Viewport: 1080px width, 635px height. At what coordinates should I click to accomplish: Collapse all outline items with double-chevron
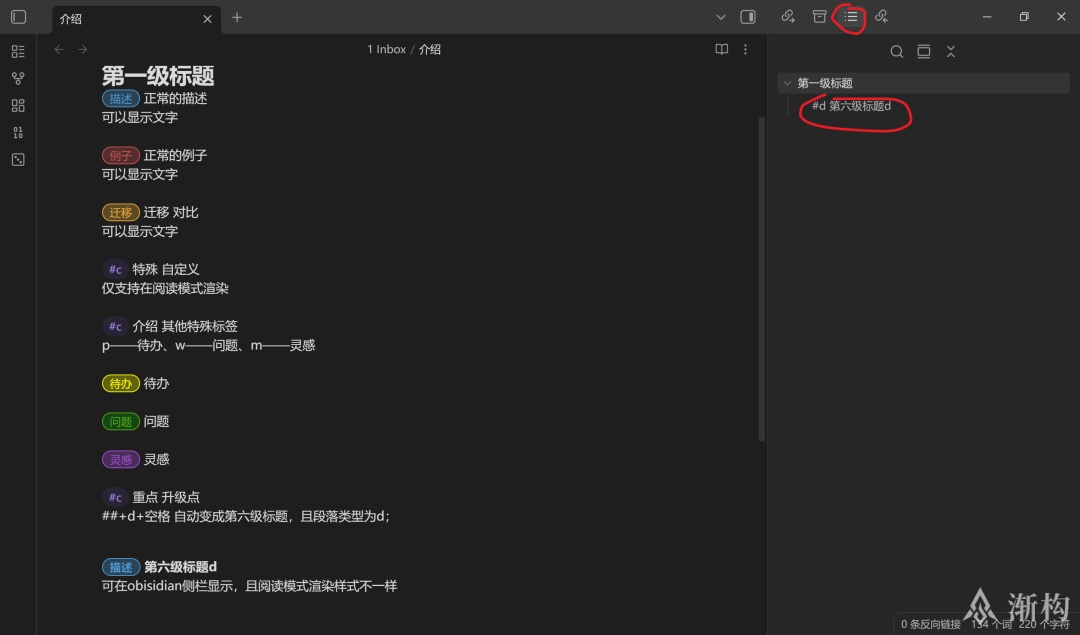click(951, 51)
